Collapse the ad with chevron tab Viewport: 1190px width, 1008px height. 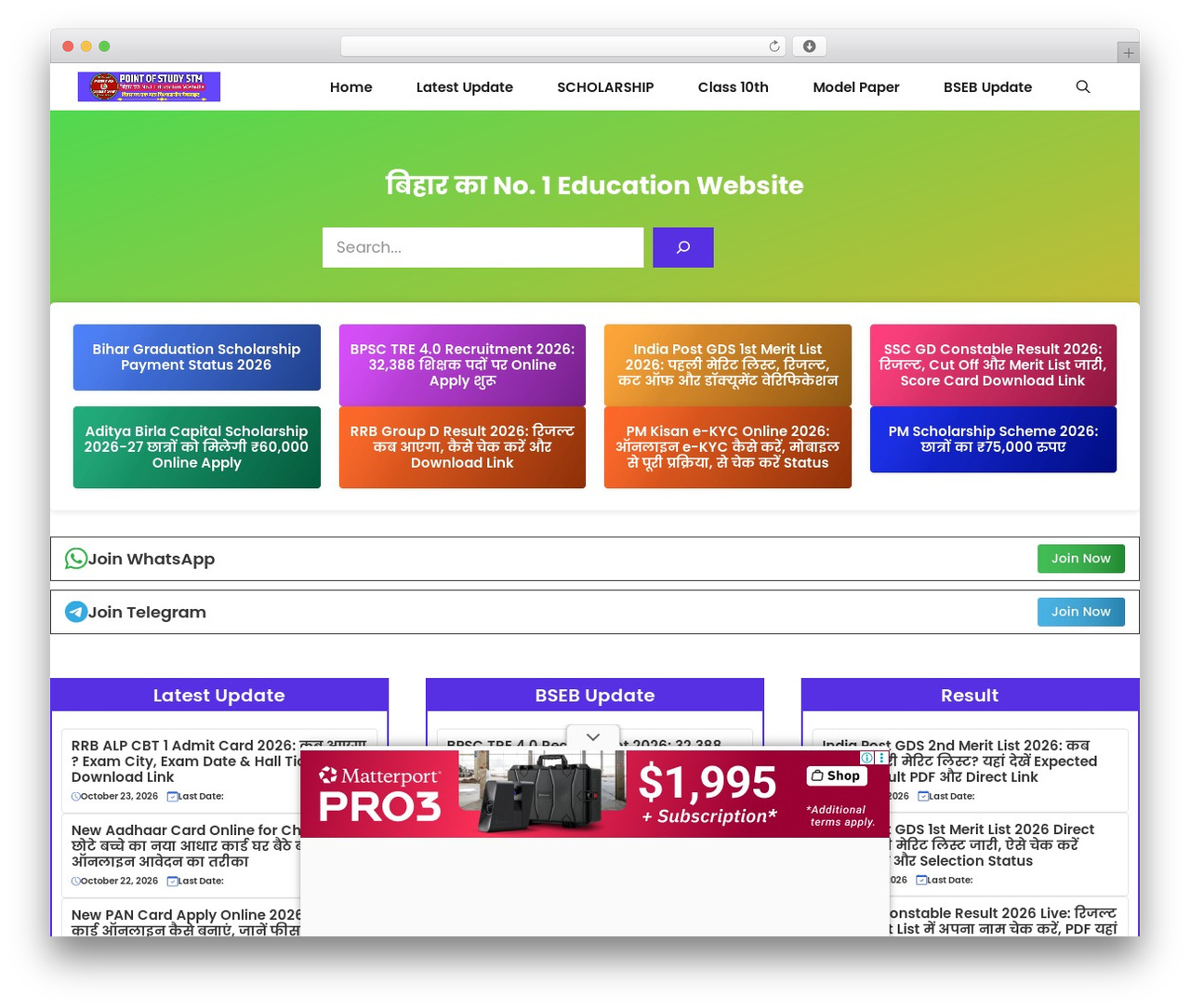tap(593, 736)
